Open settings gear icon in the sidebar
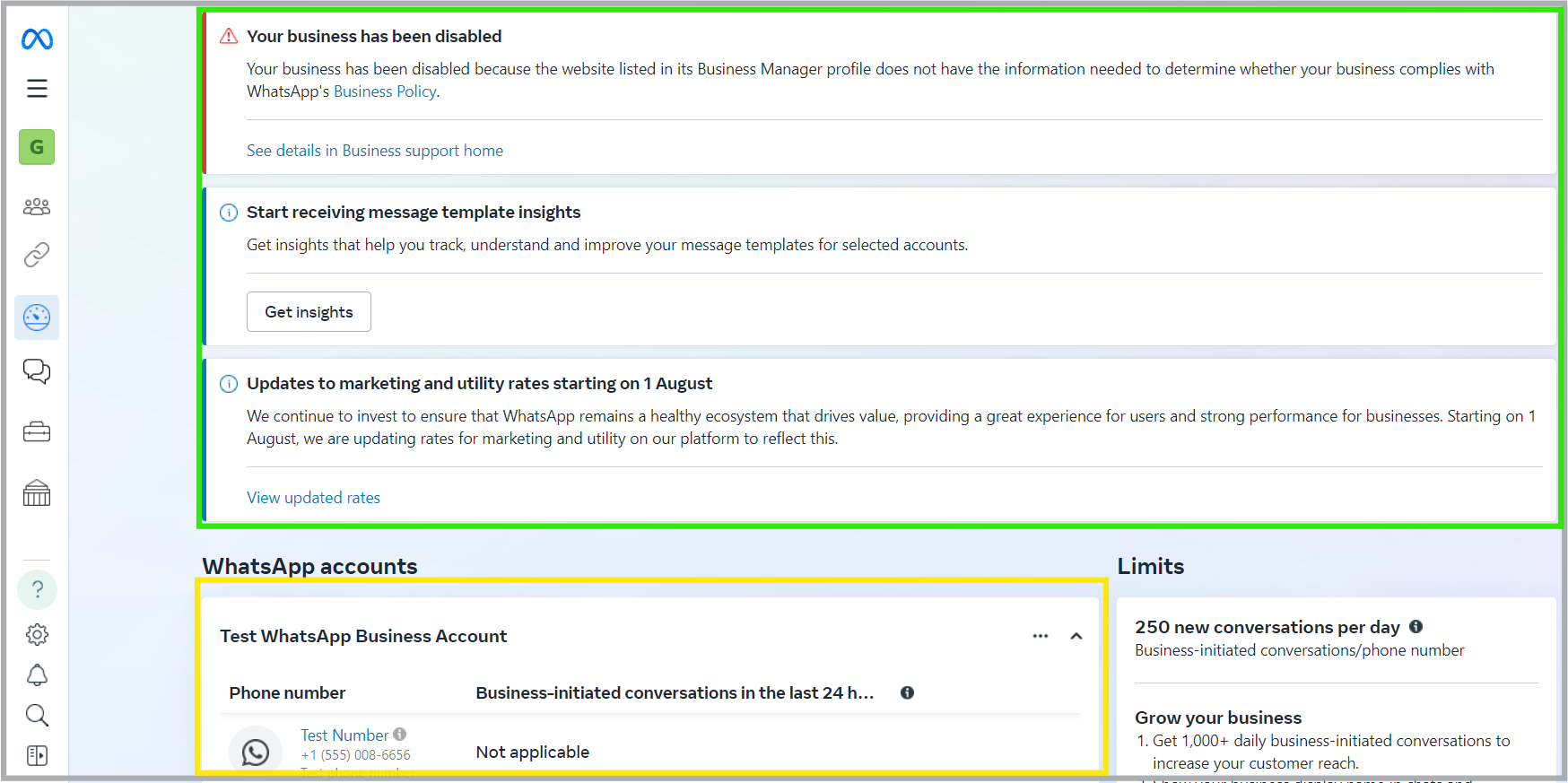This screenshot has height=783, width=1568. [37, 635]
